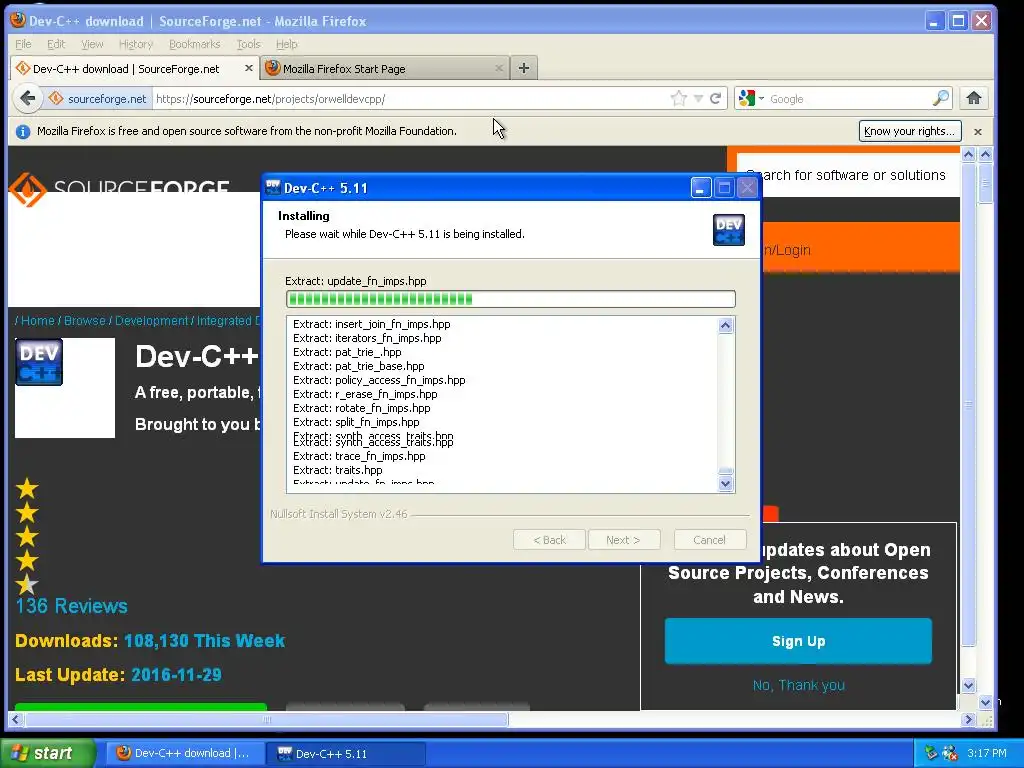Click the Dev-C++ project logo thumbnail
This screenshot has width=1024, height=768.
coord(39,362)
